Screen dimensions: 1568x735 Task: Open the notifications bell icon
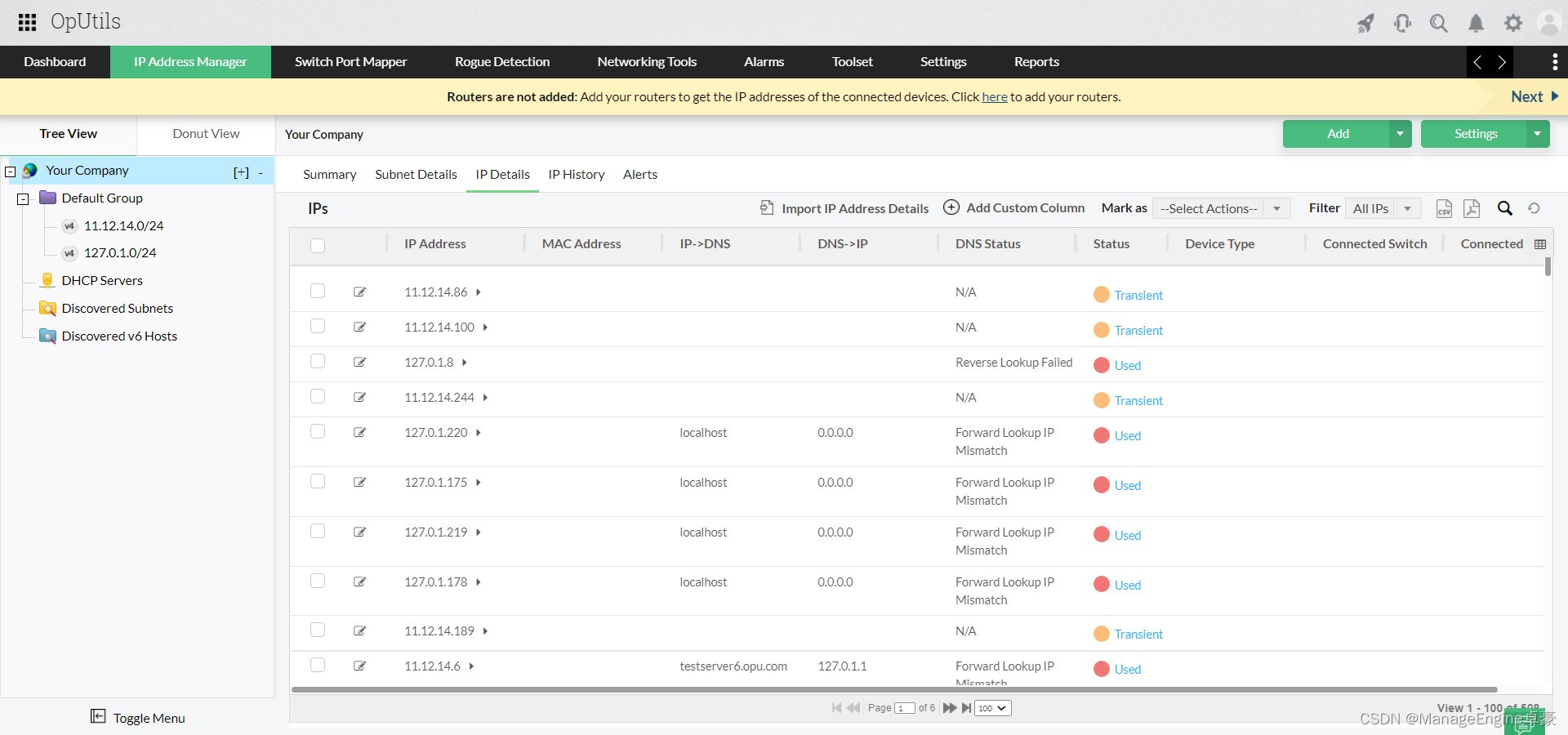coord(1476,23)
